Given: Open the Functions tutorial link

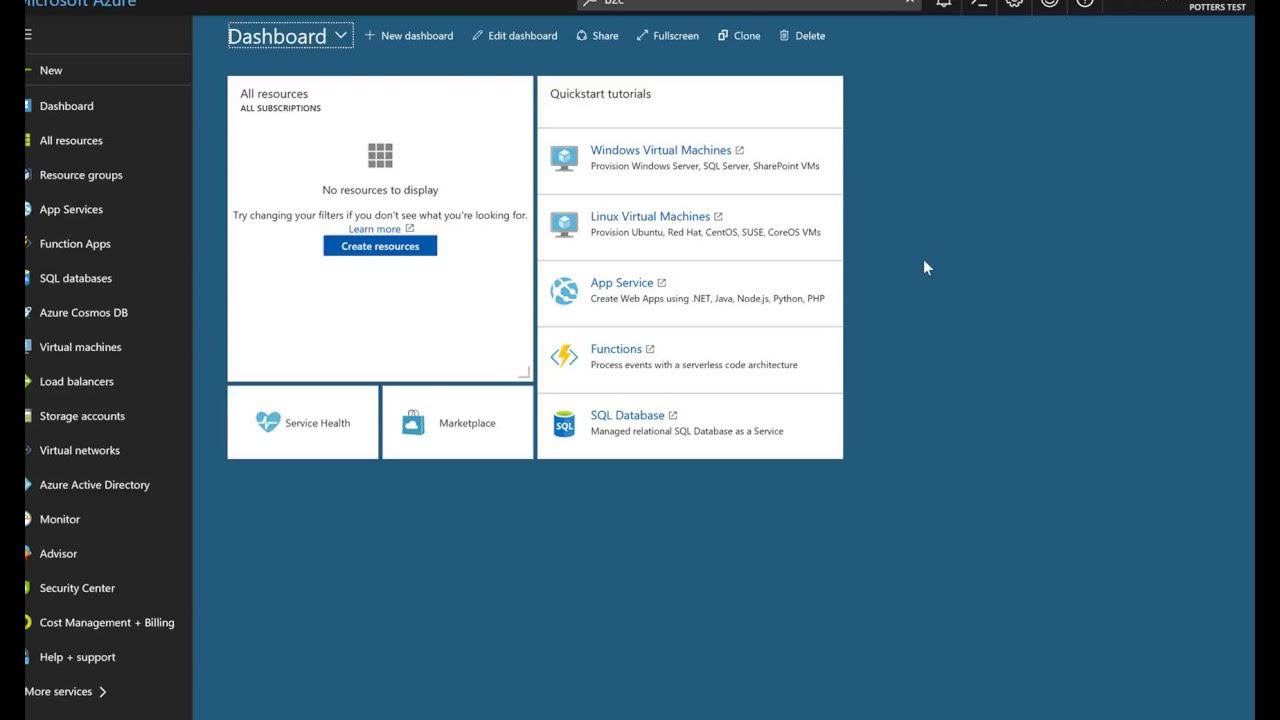Looking at the screenshot, I should pyautogui.click(x=616, y=349).
